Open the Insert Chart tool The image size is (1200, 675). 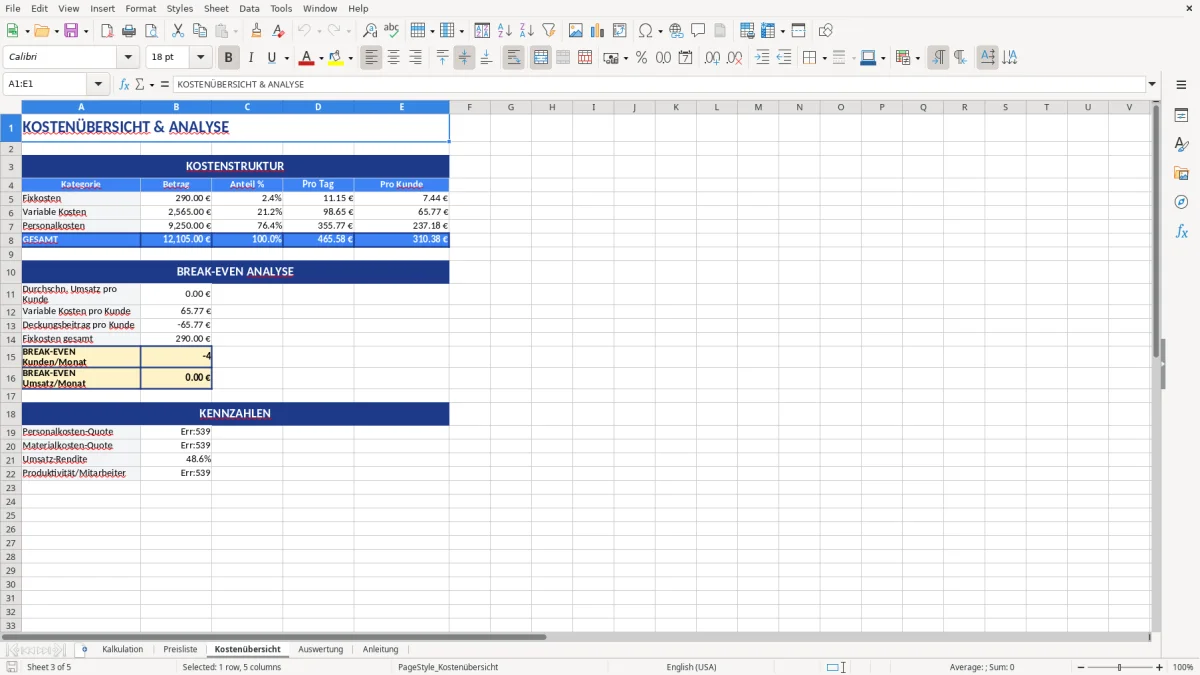pyautogui.click(x=598, y=30)
